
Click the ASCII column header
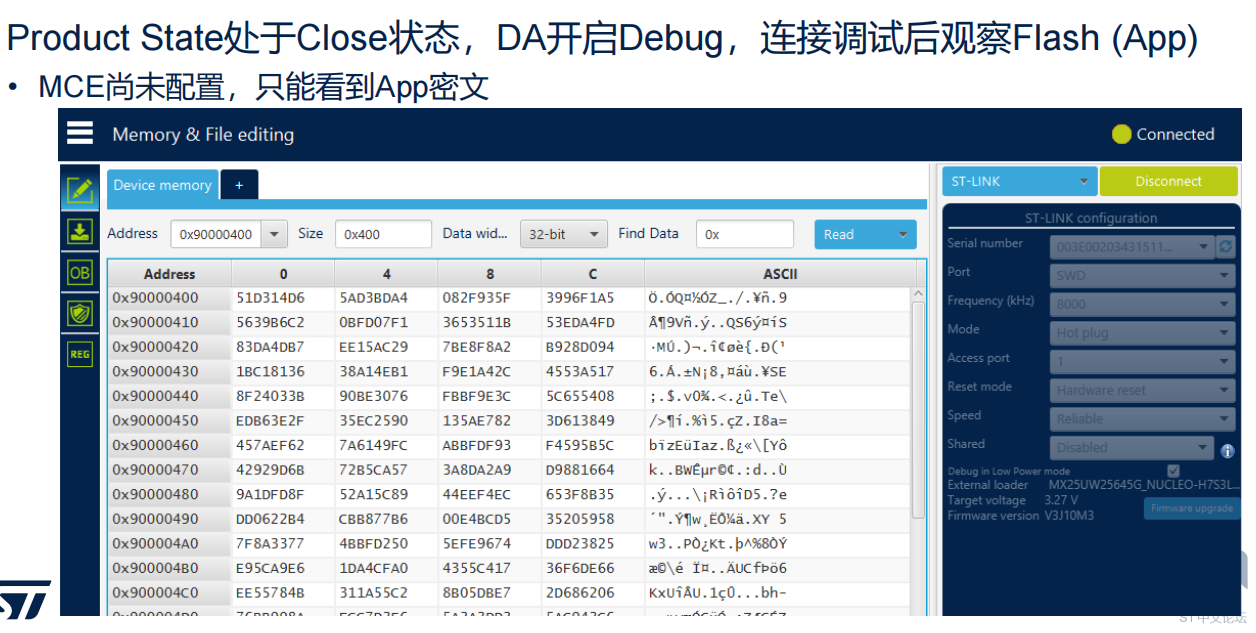pyautogui.click(x=779, y=273)
